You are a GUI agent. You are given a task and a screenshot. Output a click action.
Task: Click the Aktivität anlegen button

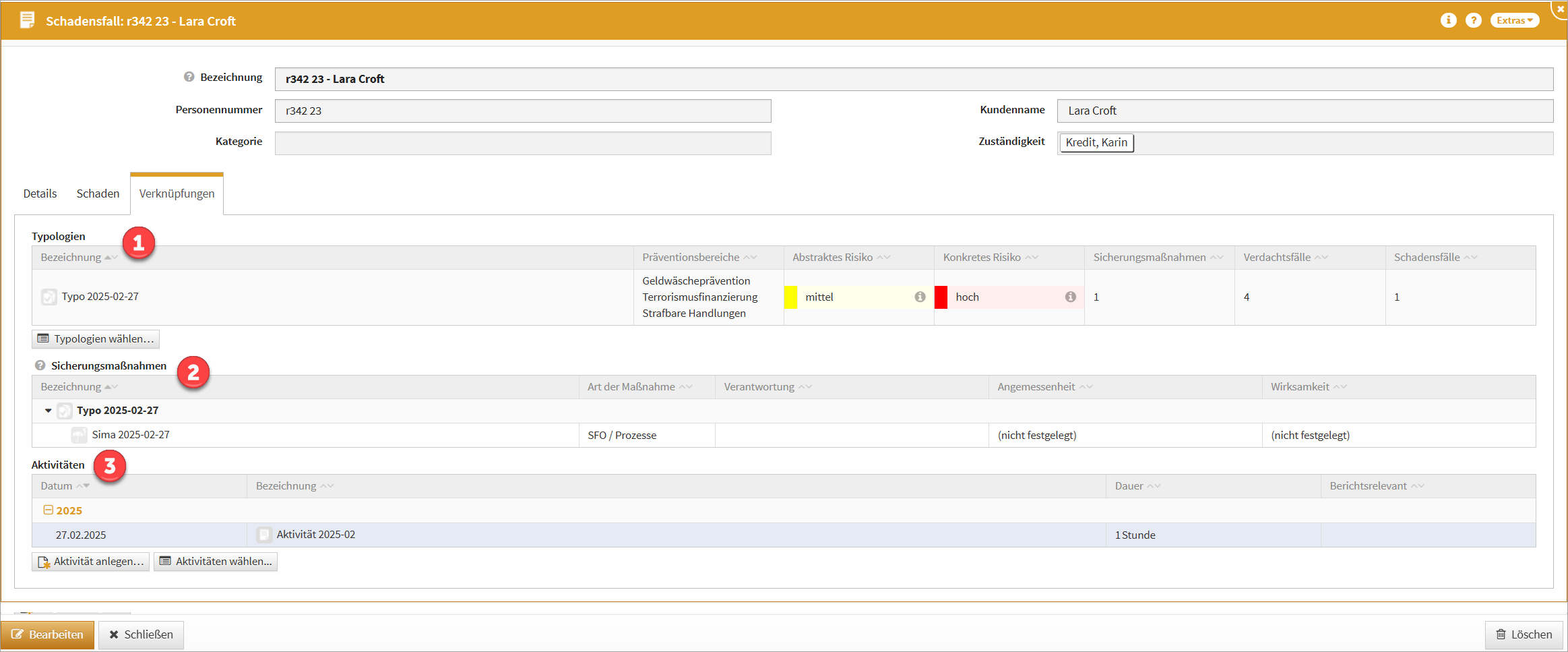tap(91, 561)
